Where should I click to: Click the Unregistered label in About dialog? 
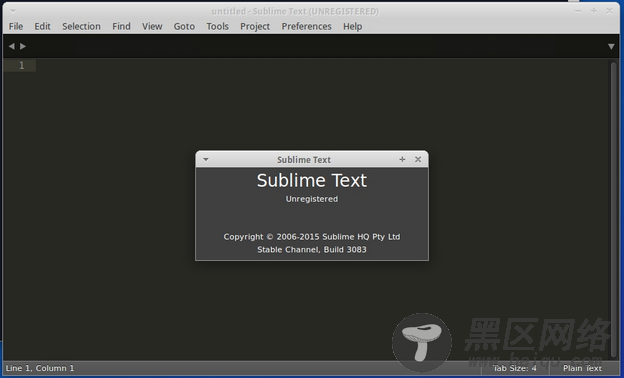[312, 199]
